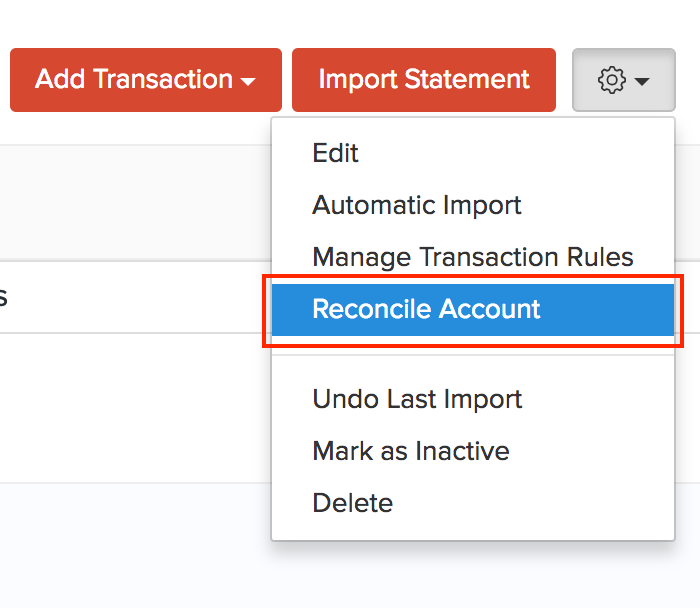This screenshot has width=700, height=608.
Task: Choose Undo Last Import
Action: point(417,399)
